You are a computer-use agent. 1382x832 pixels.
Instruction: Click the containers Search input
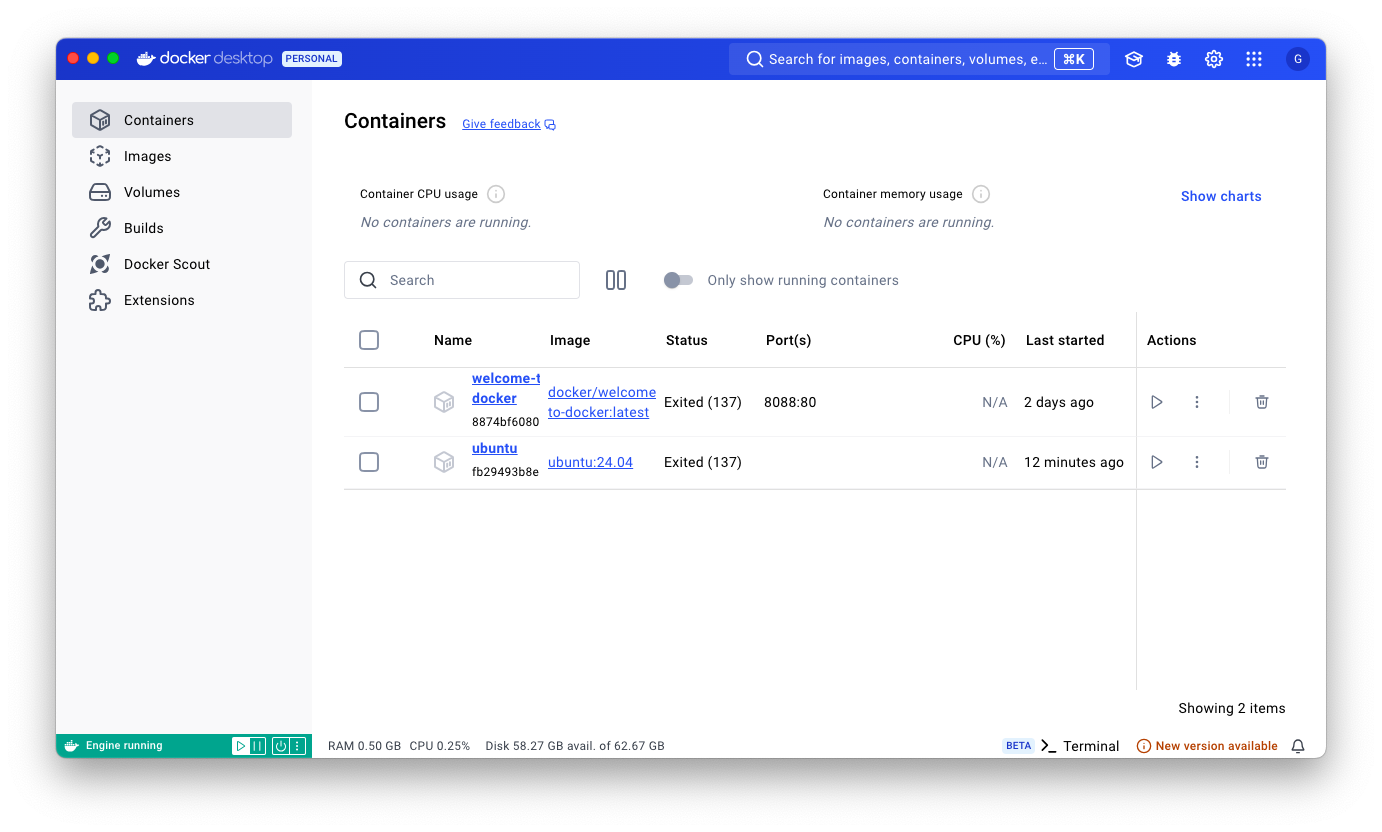coord(462,280)
